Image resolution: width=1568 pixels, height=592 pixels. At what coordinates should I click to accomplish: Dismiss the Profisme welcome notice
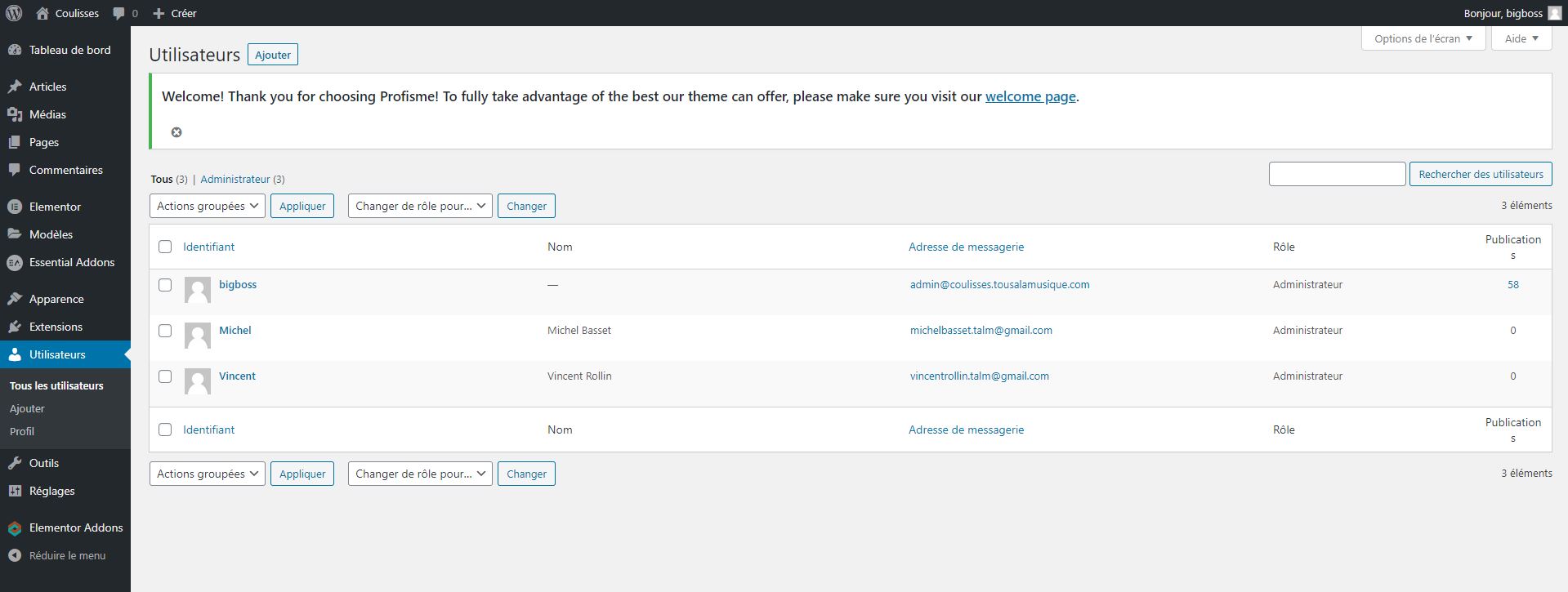point(176,132)
